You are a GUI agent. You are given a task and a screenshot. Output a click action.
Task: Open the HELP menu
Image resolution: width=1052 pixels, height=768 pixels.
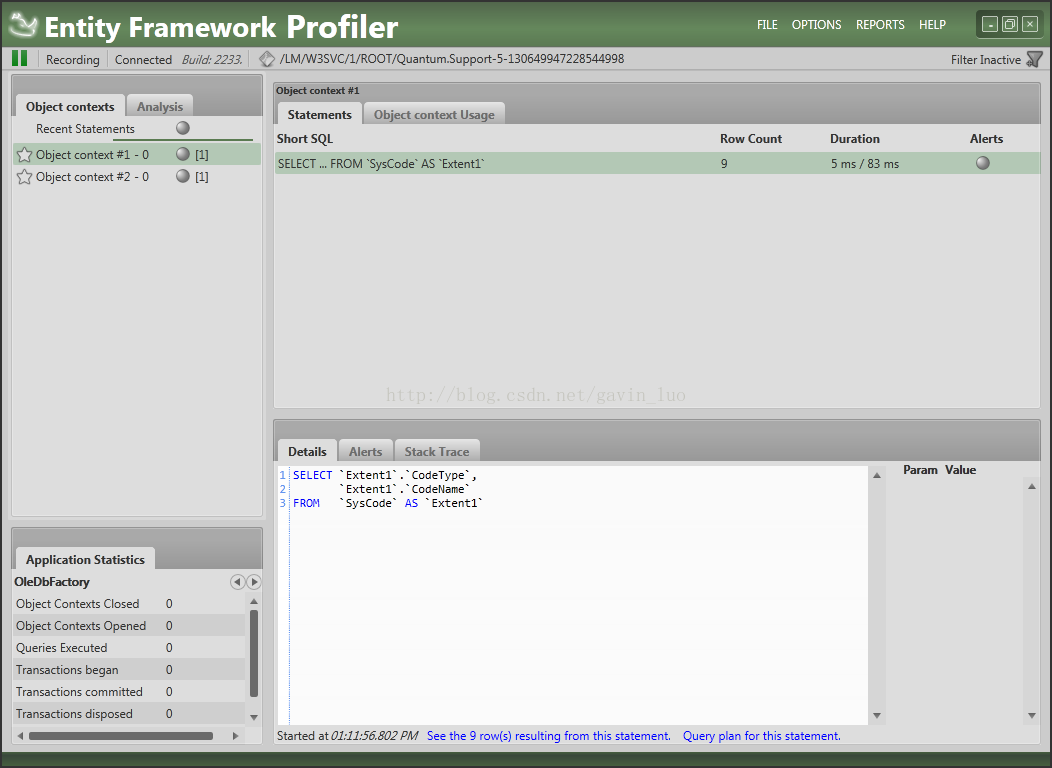[932, 25]
